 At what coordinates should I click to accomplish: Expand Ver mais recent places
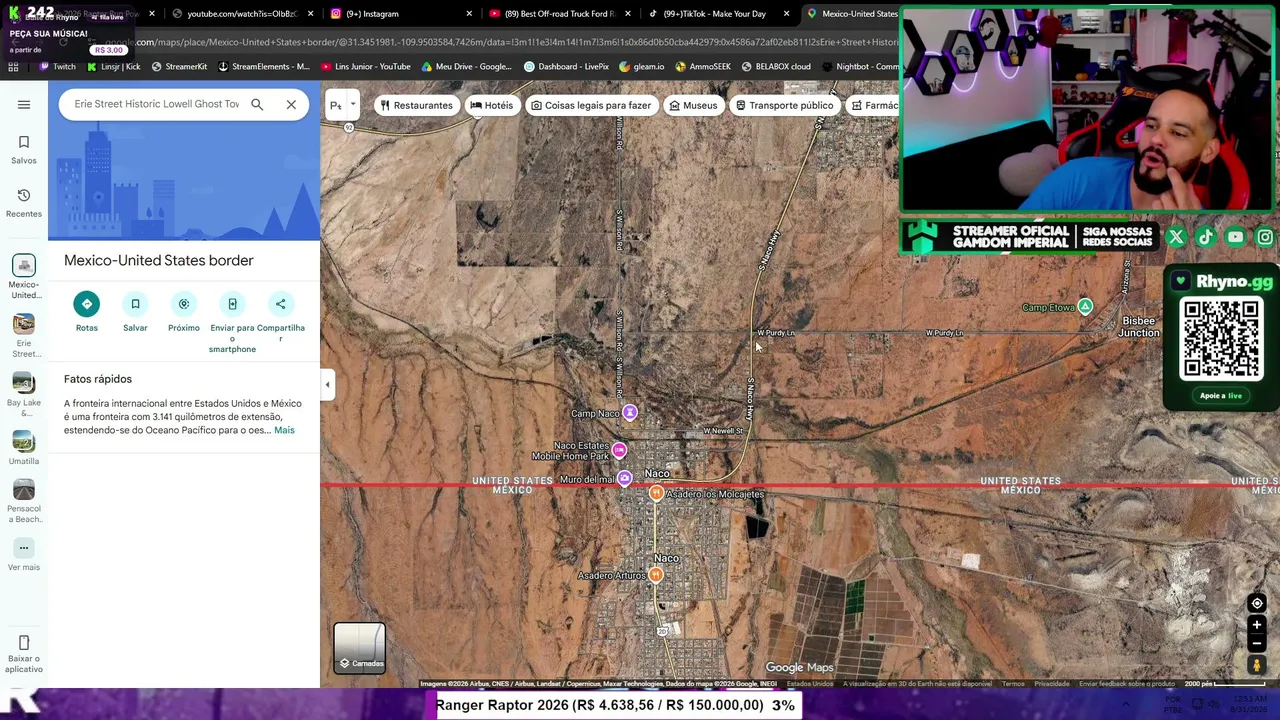tap(24, 548)
